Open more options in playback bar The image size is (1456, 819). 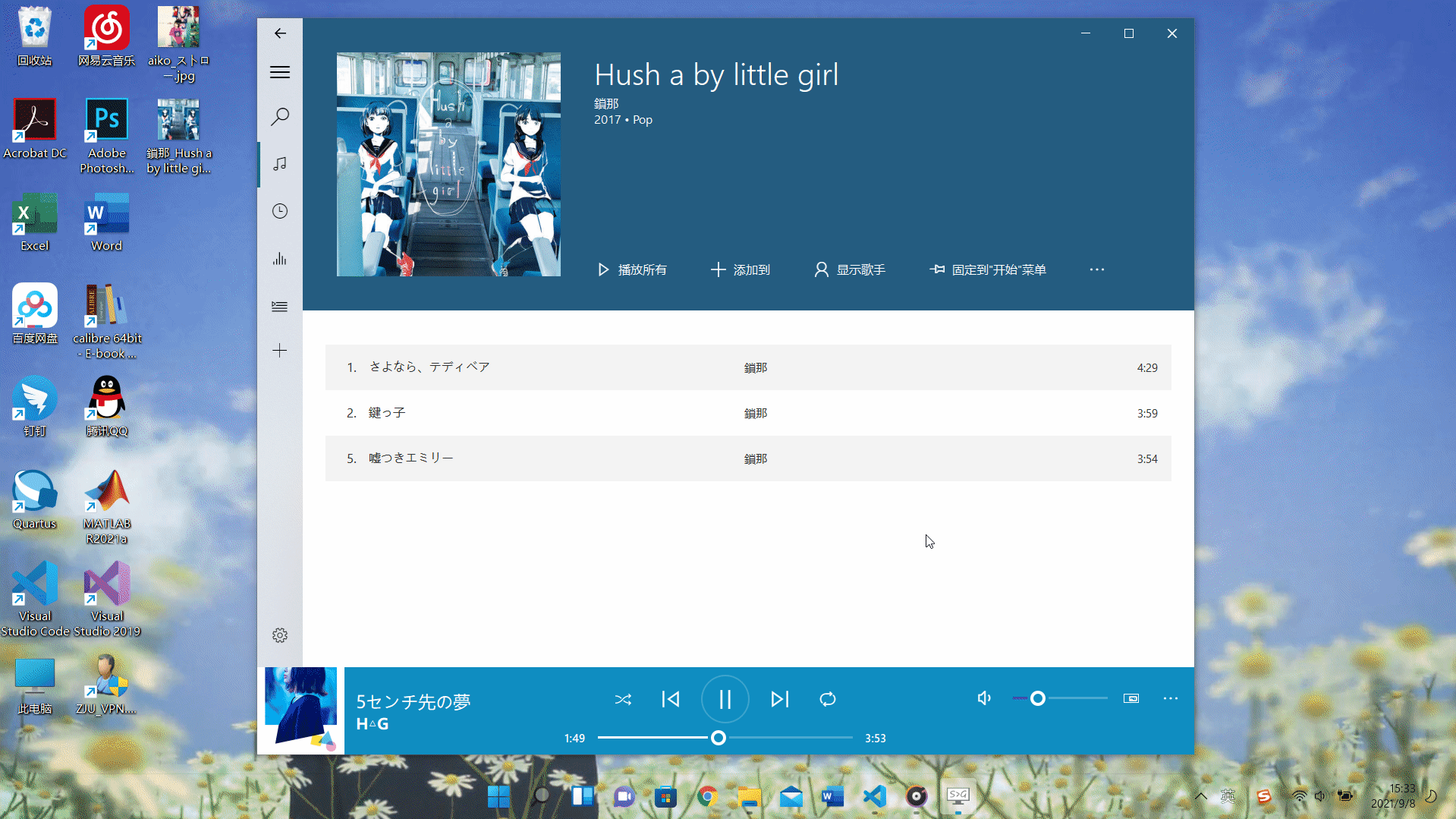[x=1171, y=698]
